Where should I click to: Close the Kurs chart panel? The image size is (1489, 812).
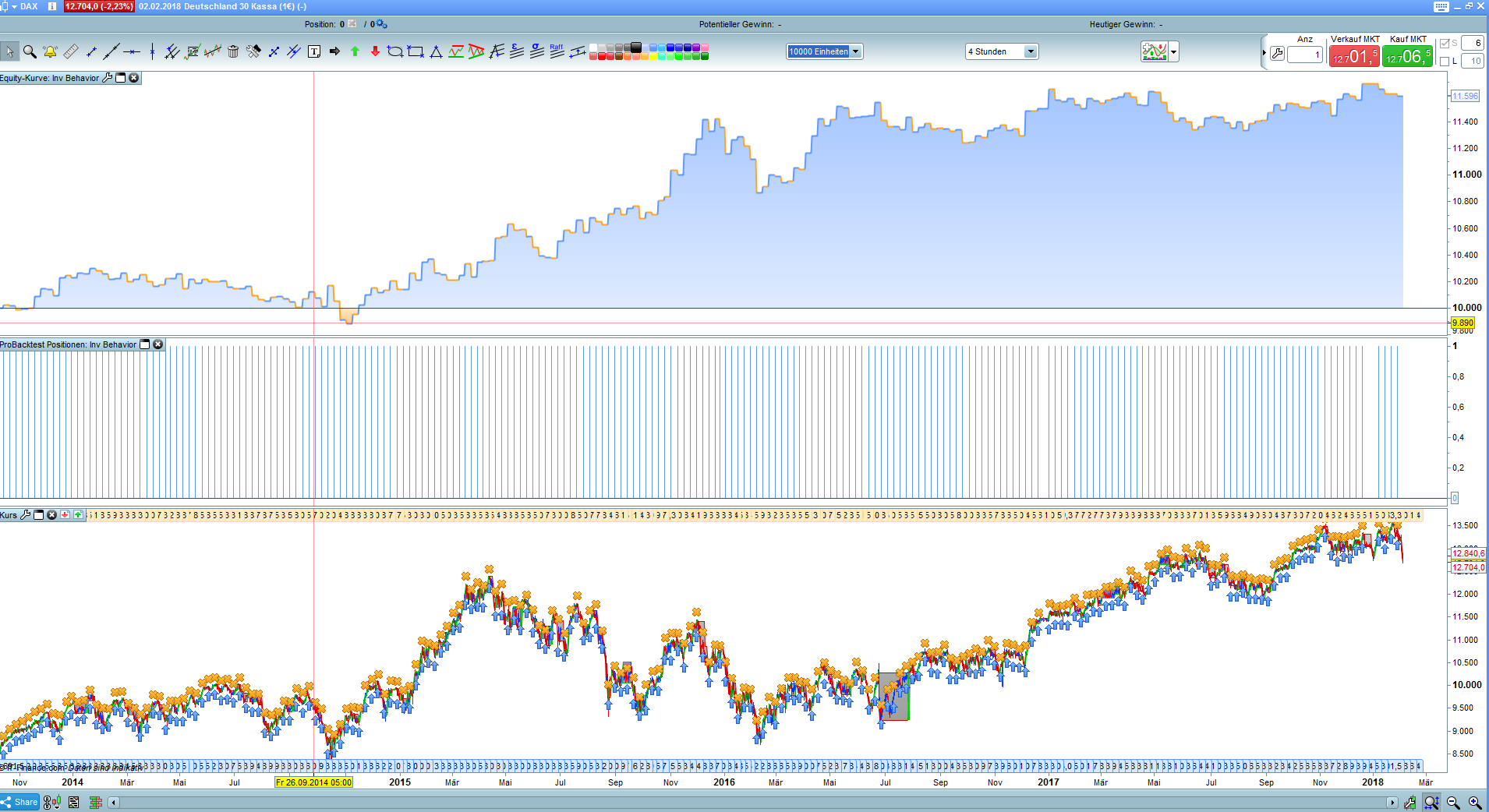point(52,515)
